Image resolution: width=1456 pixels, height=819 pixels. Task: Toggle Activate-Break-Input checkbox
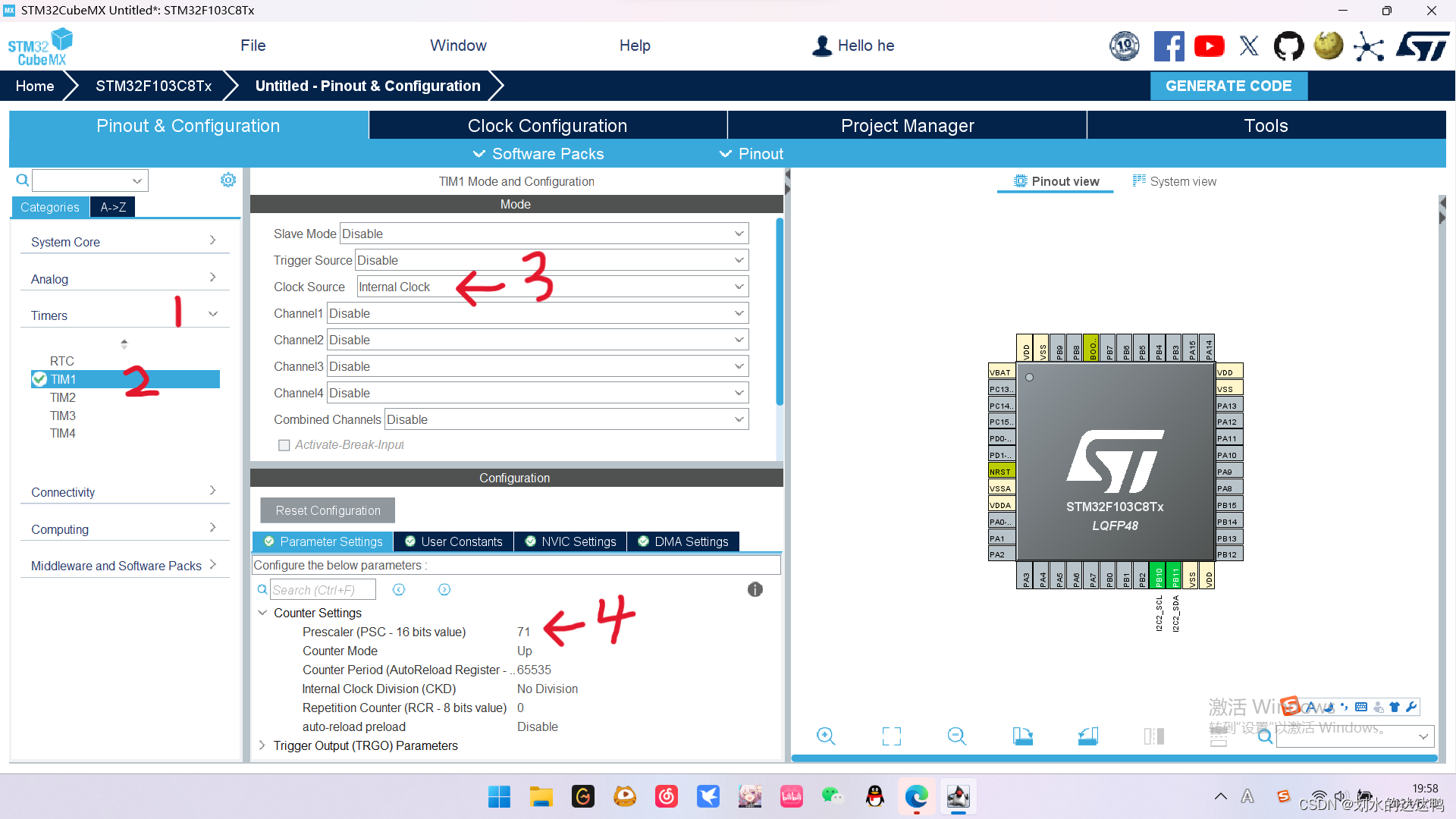[284, 445]
